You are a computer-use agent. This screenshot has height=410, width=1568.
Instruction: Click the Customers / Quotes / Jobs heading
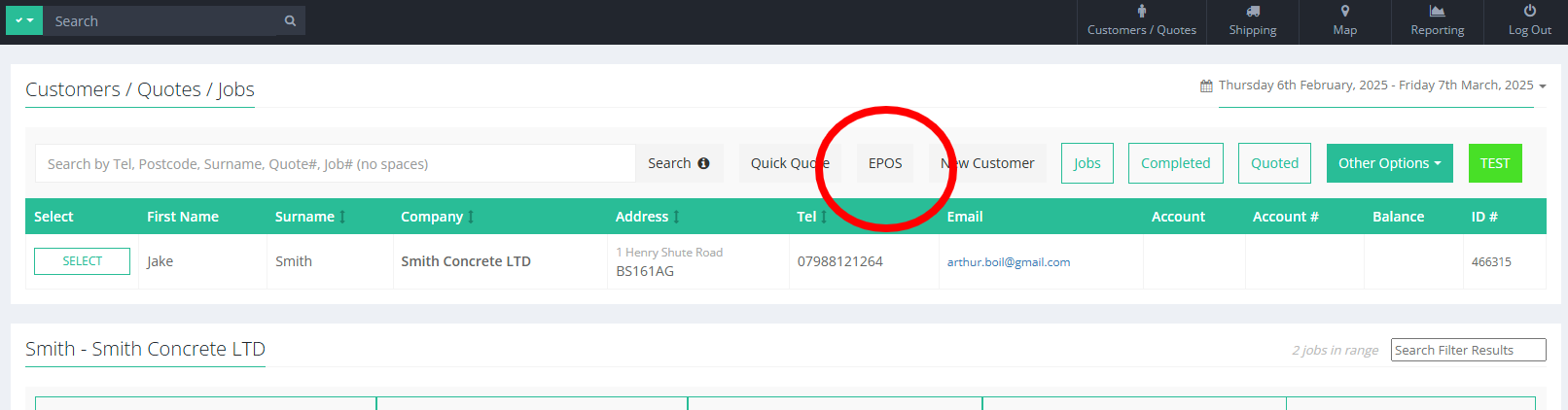pyautogui.click(x=140, y=89)
